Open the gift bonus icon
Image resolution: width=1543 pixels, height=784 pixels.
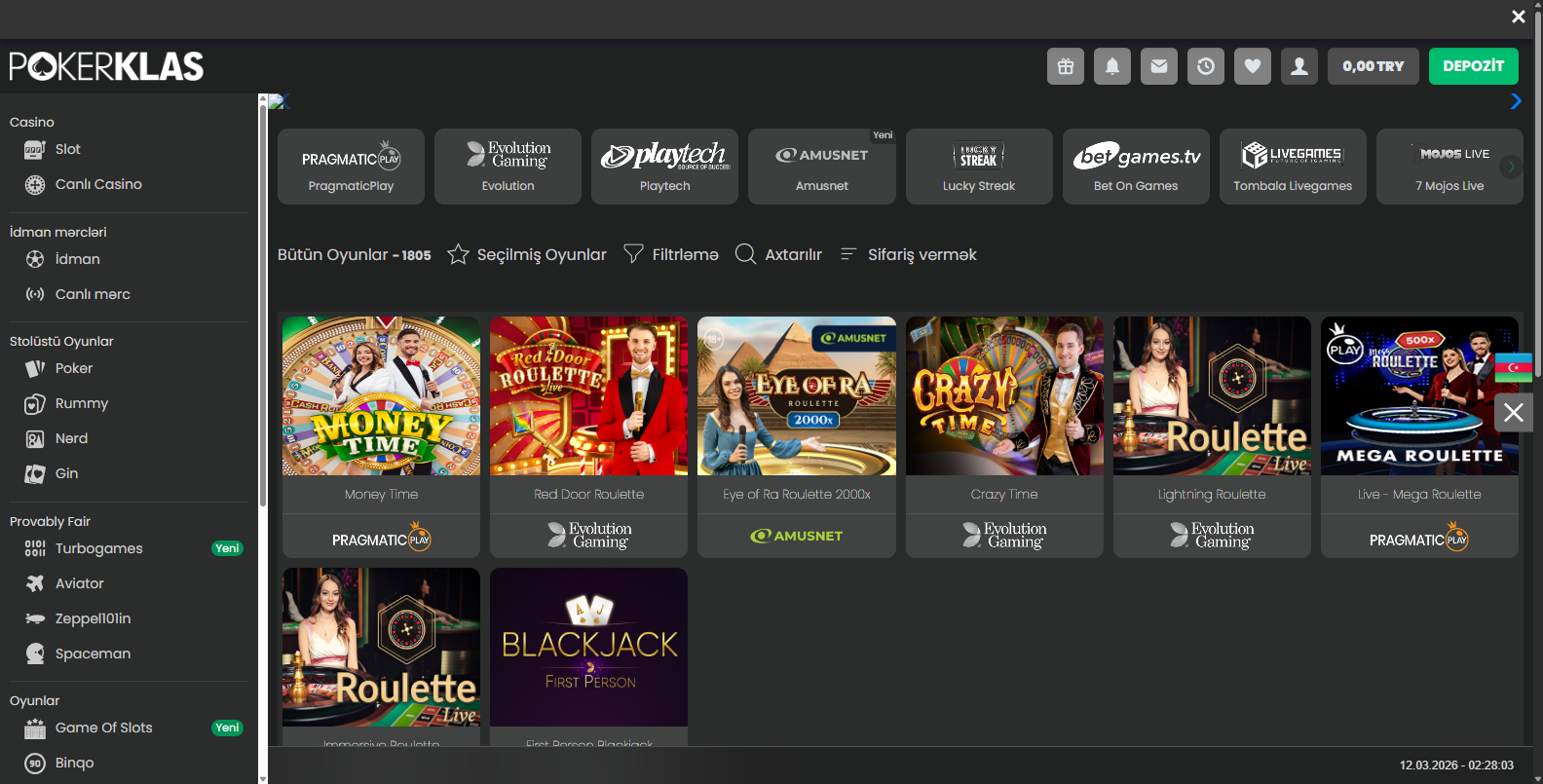[x=1066, y=66]
